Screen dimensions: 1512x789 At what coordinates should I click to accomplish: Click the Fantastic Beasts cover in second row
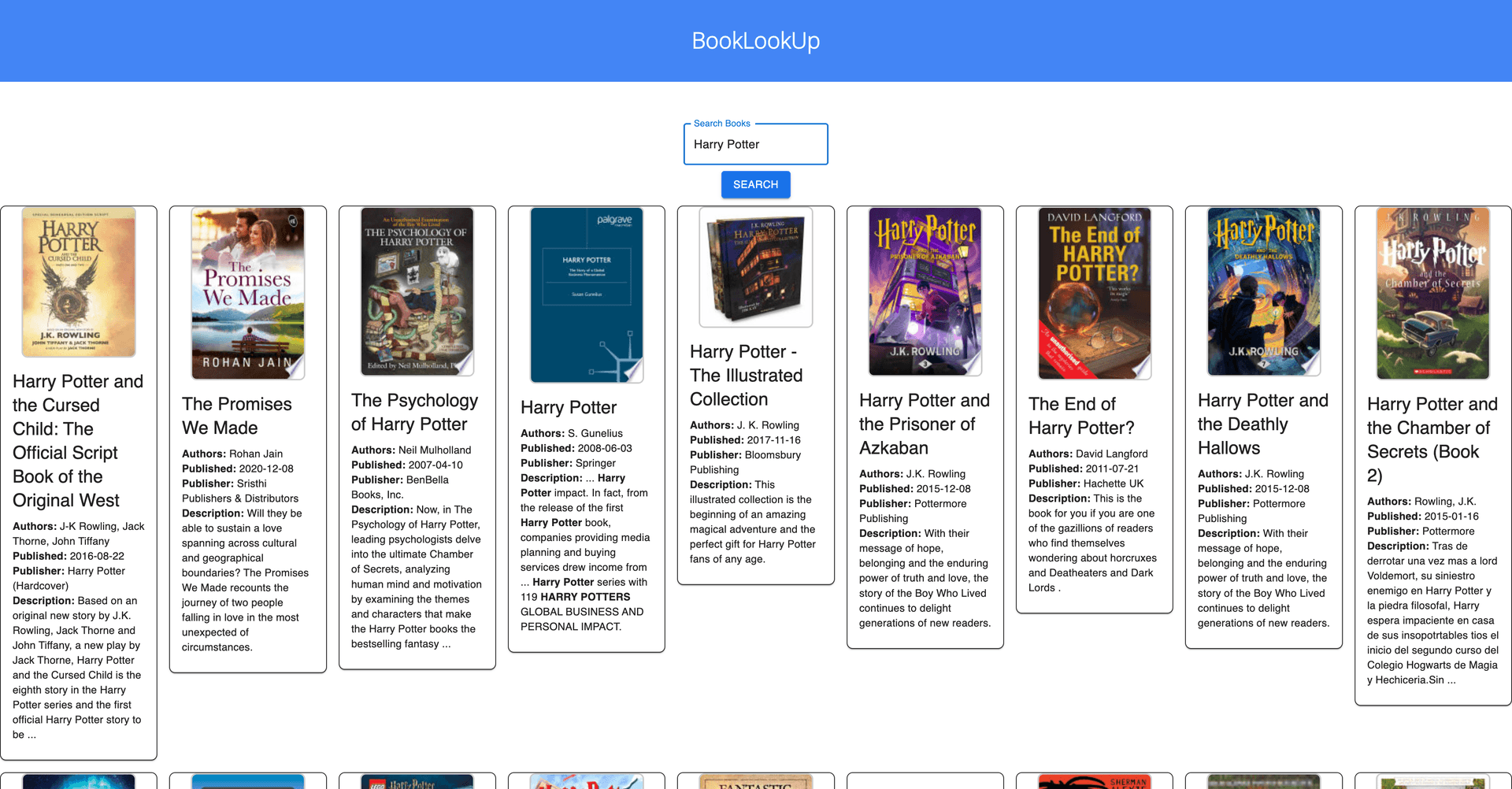point(755,783)
